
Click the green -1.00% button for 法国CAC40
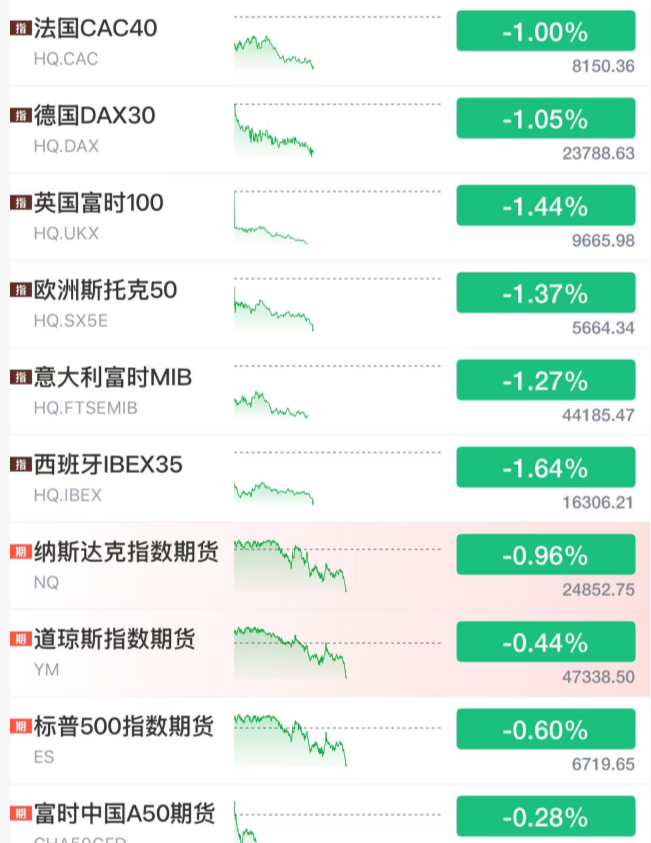(545, 33)
